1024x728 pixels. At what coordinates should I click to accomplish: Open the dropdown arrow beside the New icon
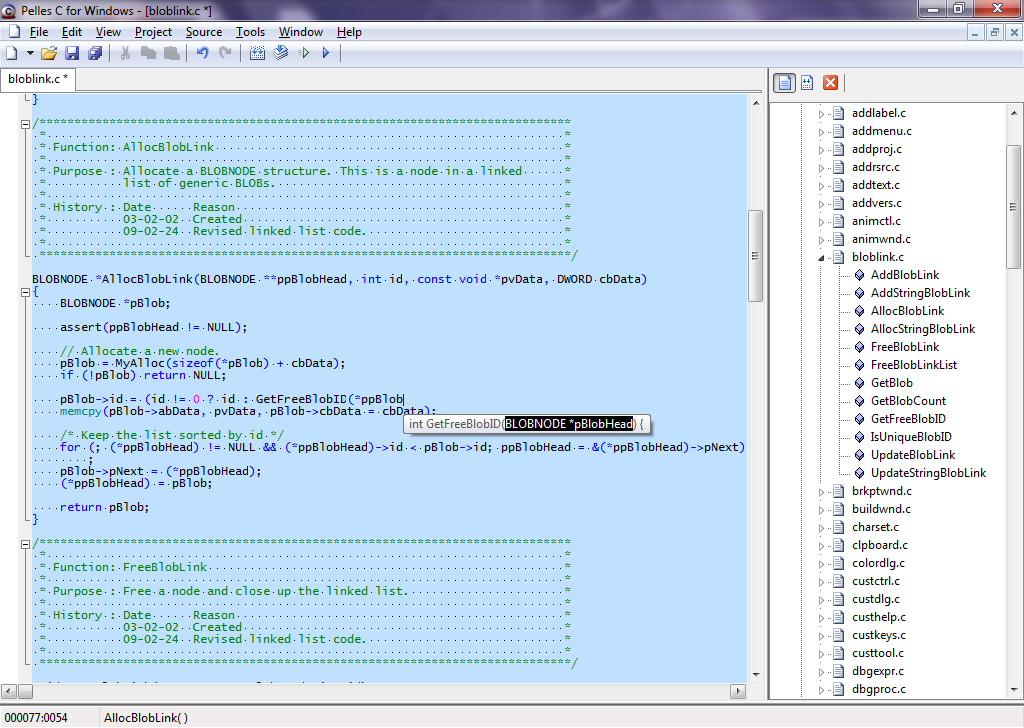(x=30, y=53)
